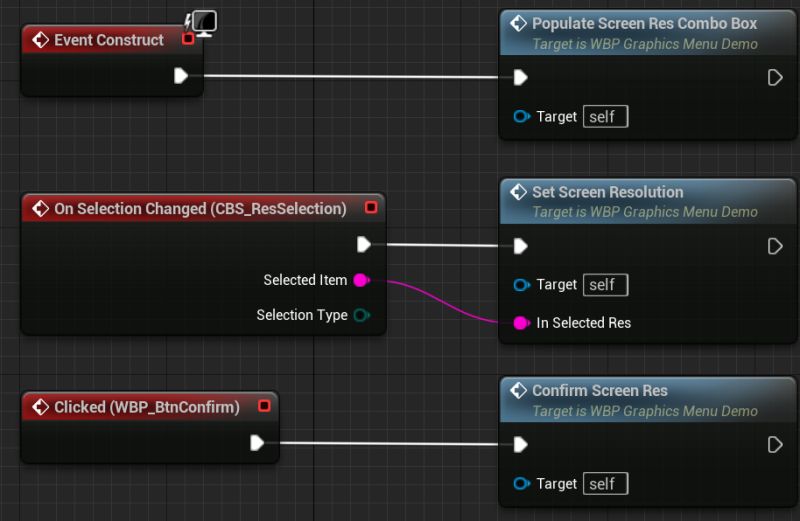
Task: Click the self field in Populate Screen Res node
Action: [x=605, y=116]
